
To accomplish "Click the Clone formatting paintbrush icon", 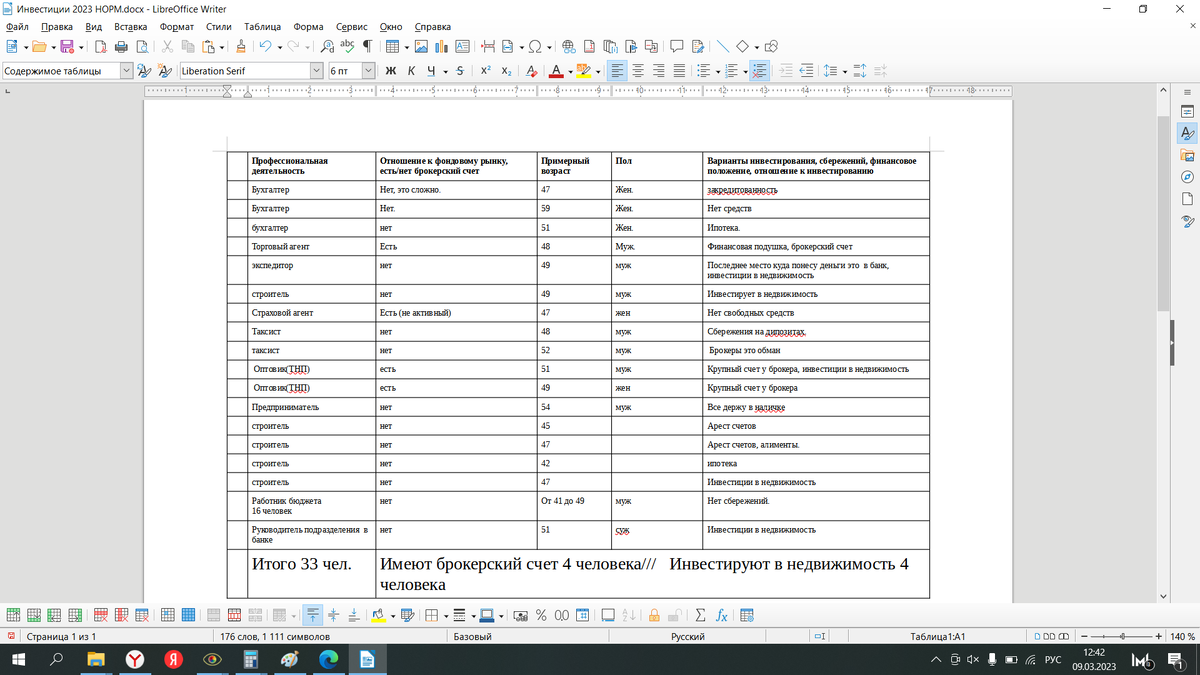I will point(241,46).
